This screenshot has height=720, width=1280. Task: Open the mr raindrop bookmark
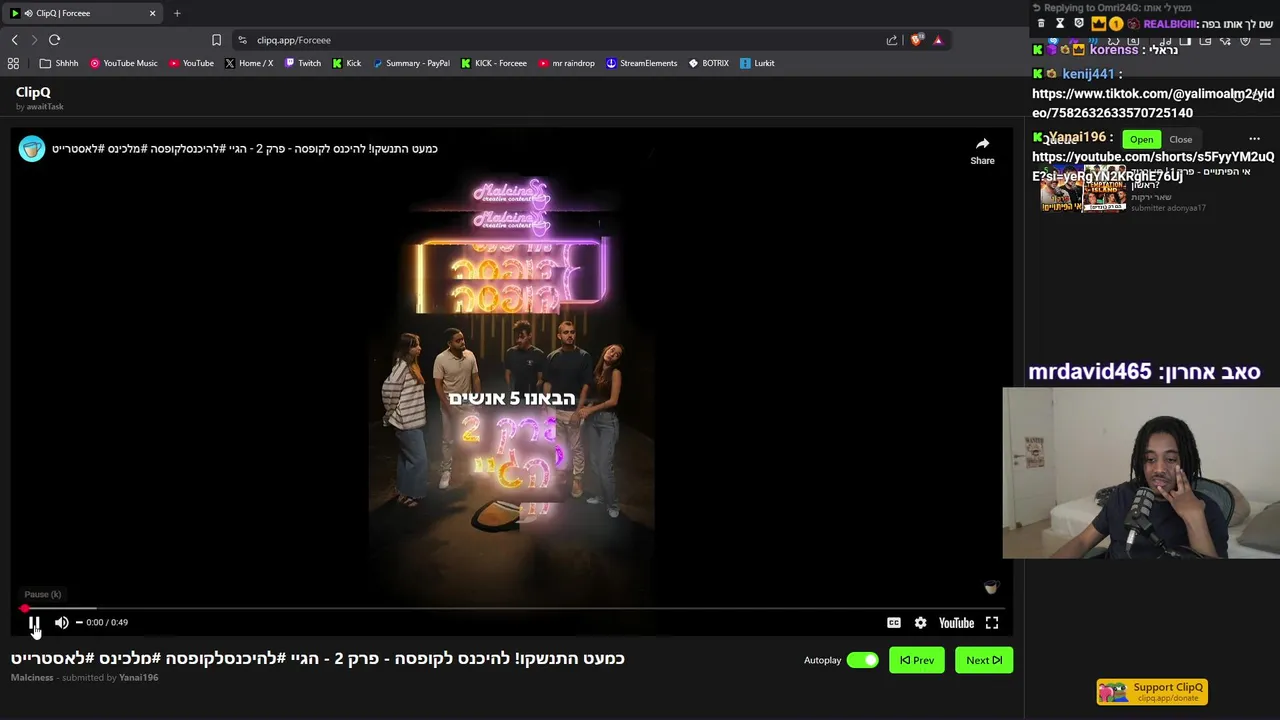566,63
